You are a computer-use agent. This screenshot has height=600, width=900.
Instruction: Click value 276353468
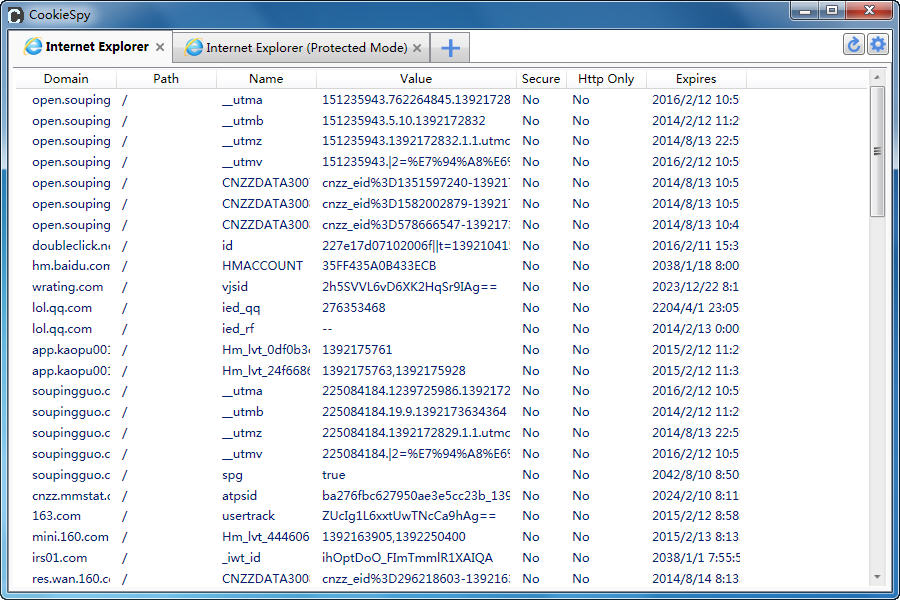[x=354, y=308]
